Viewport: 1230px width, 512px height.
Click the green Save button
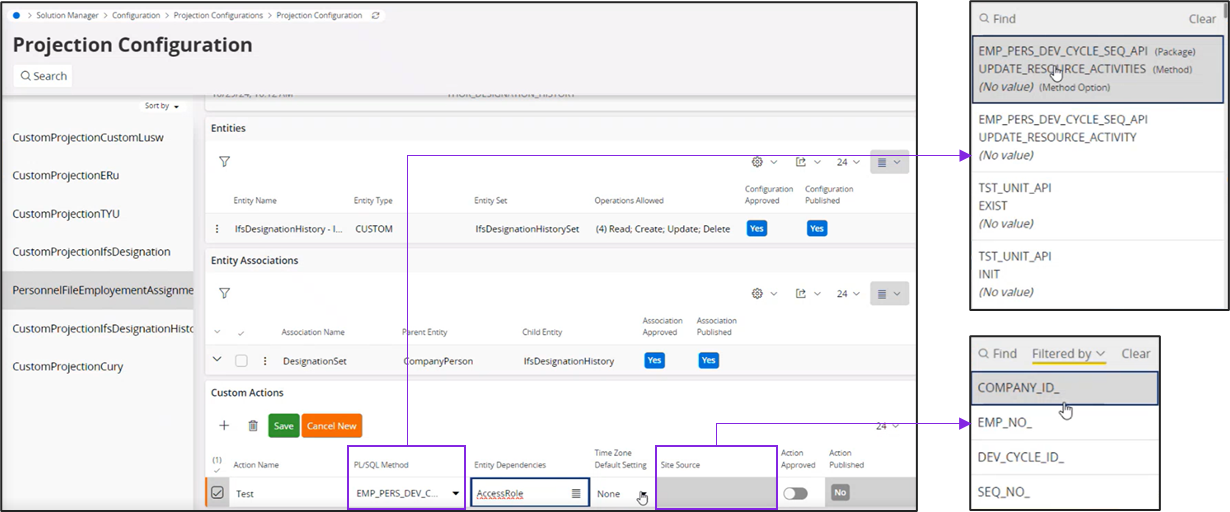(x=283, y=426)
